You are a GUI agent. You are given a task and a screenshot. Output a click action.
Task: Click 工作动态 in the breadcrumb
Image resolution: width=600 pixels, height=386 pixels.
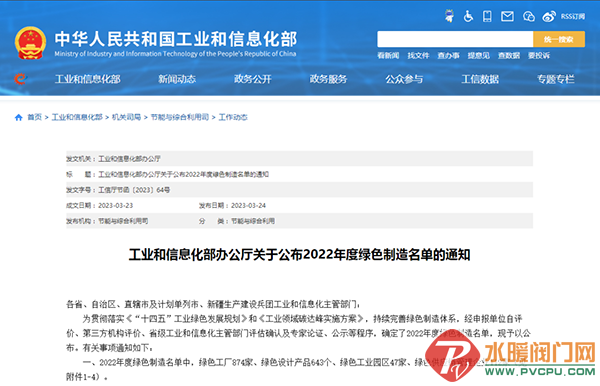click(233, 117)
